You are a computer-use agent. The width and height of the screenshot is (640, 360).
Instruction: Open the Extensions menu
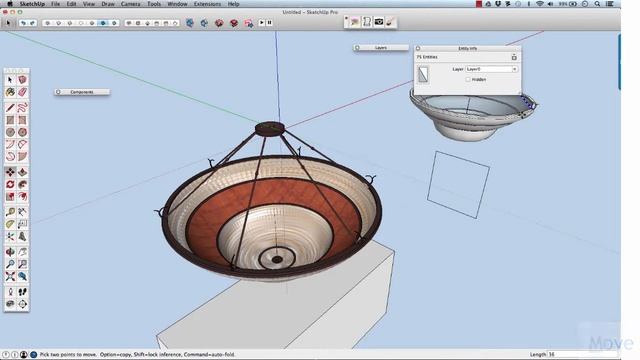pyautogui.click(x=207, y=4)
